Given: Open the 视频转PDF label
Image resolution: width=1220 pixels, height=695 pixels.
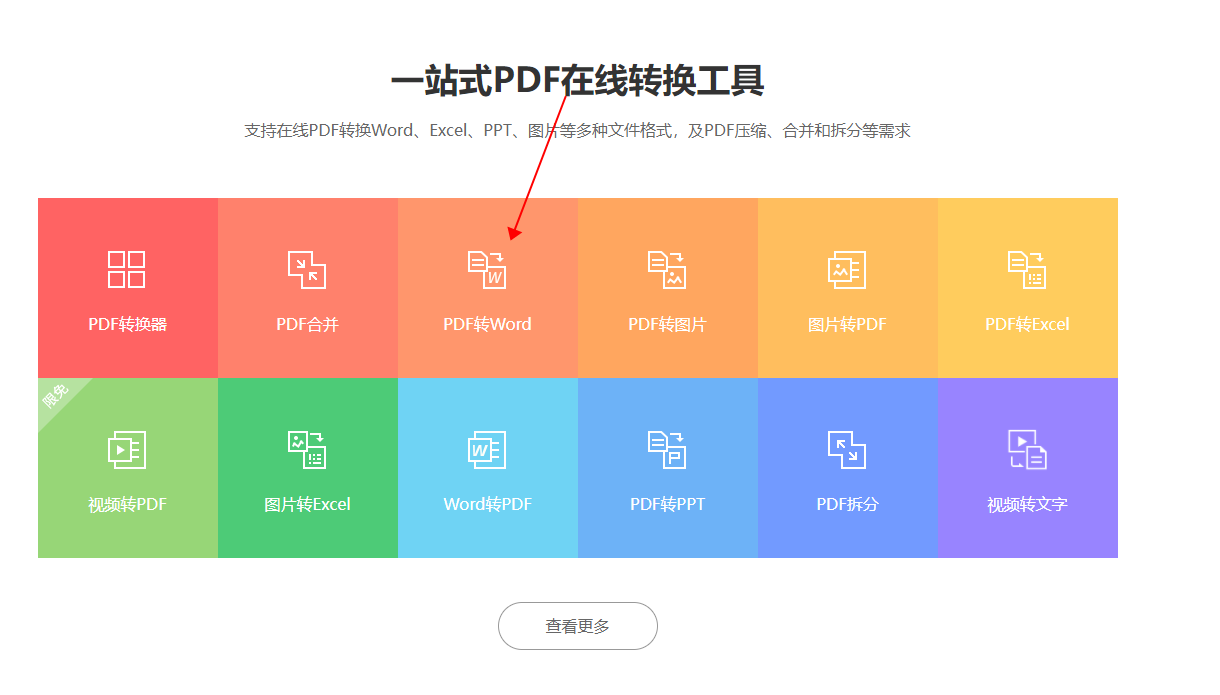Looking at the screenshot, I should (x=127, y=504).
